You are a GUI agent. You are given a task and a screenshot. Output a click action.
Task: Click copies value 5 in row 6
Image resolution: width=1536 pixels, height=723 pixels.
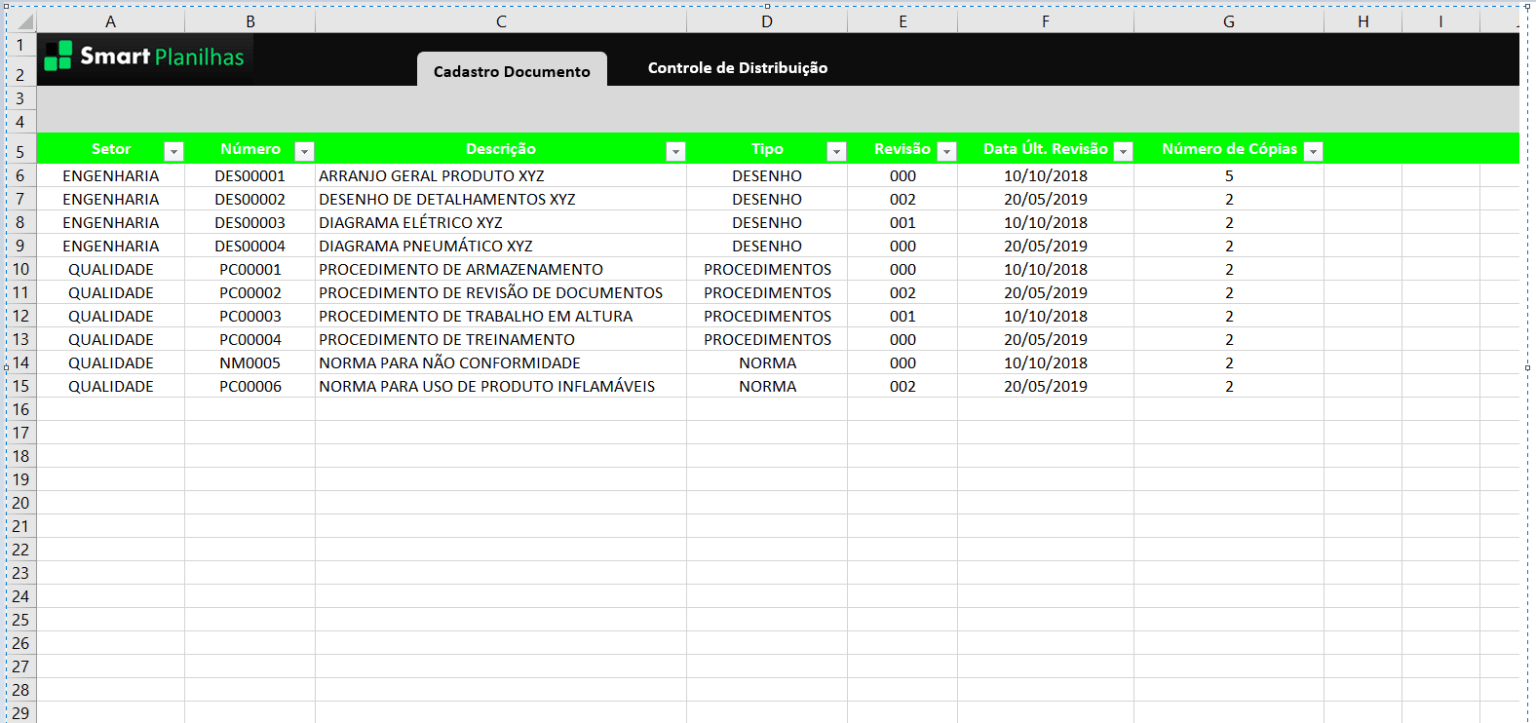(1228, 176)
